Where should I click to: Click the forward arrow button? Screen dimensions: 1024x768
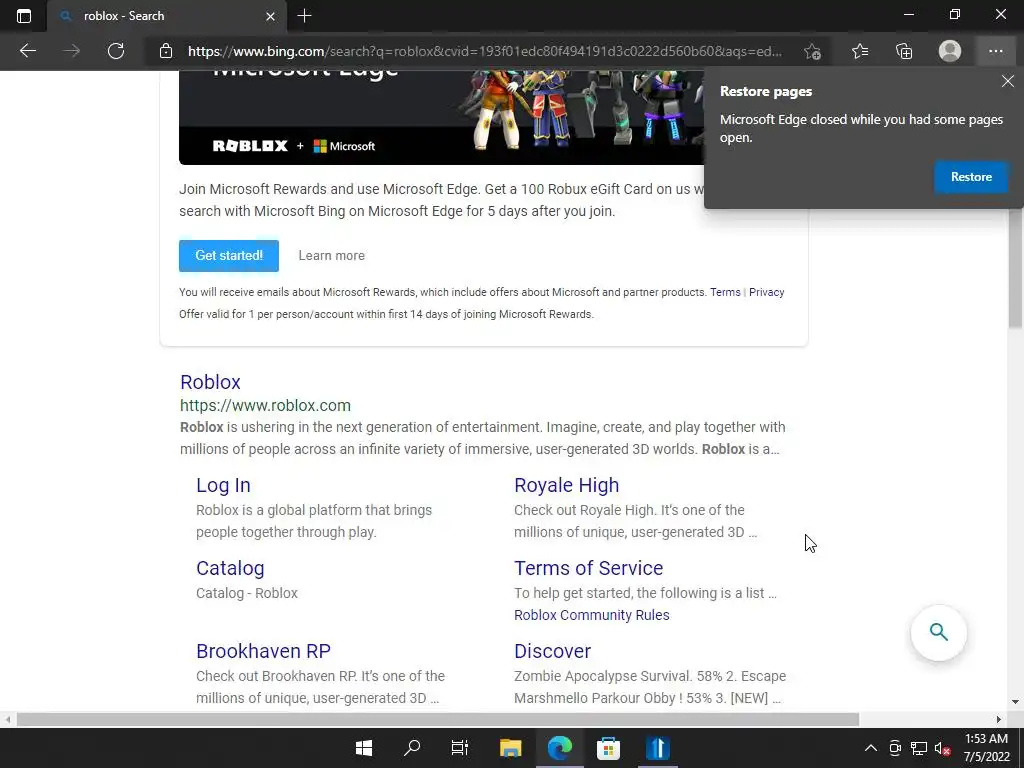[x=71, y=51]
